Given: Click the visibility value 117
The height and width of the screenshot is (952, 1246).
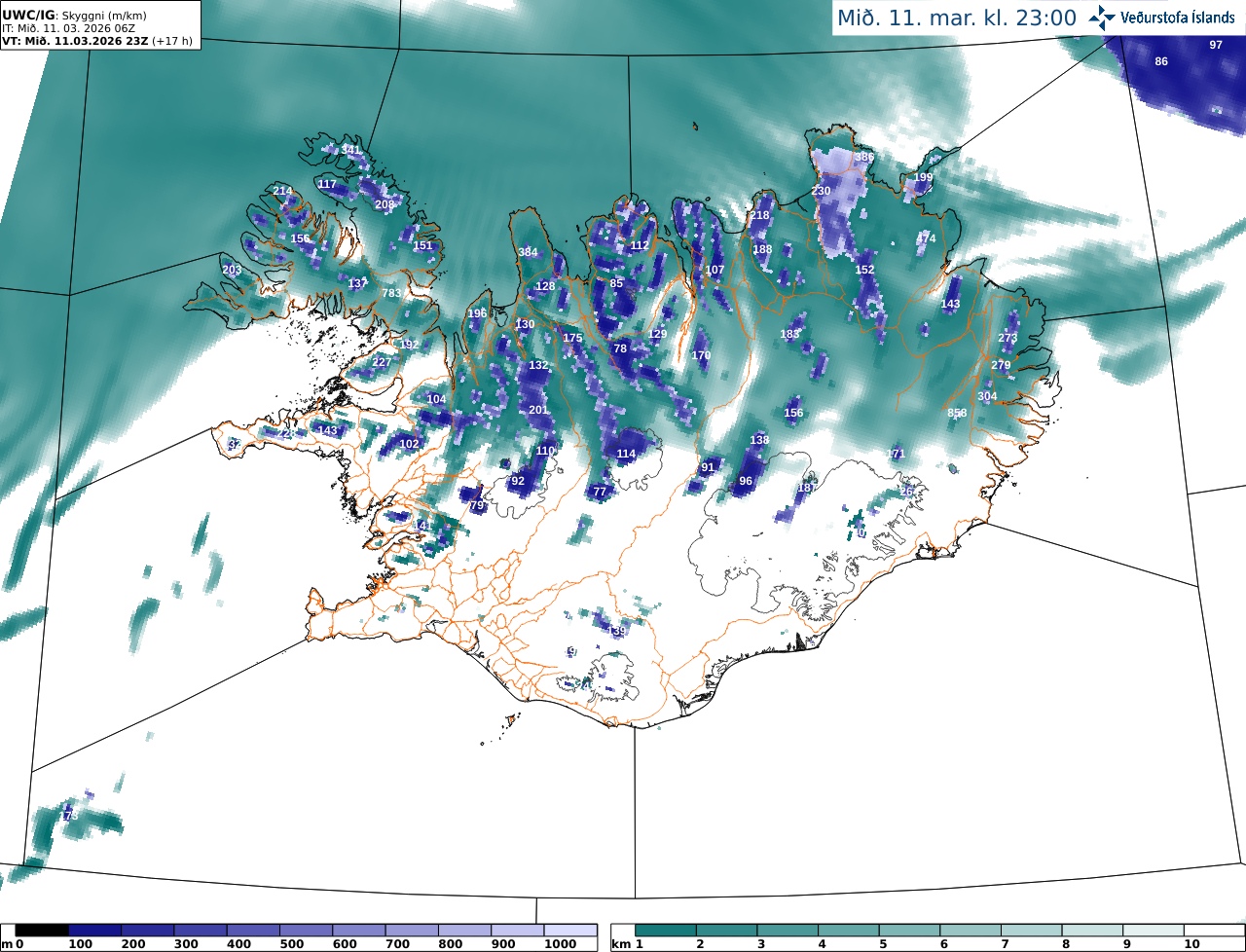Looking at the screenshot, I should [327, 184].
